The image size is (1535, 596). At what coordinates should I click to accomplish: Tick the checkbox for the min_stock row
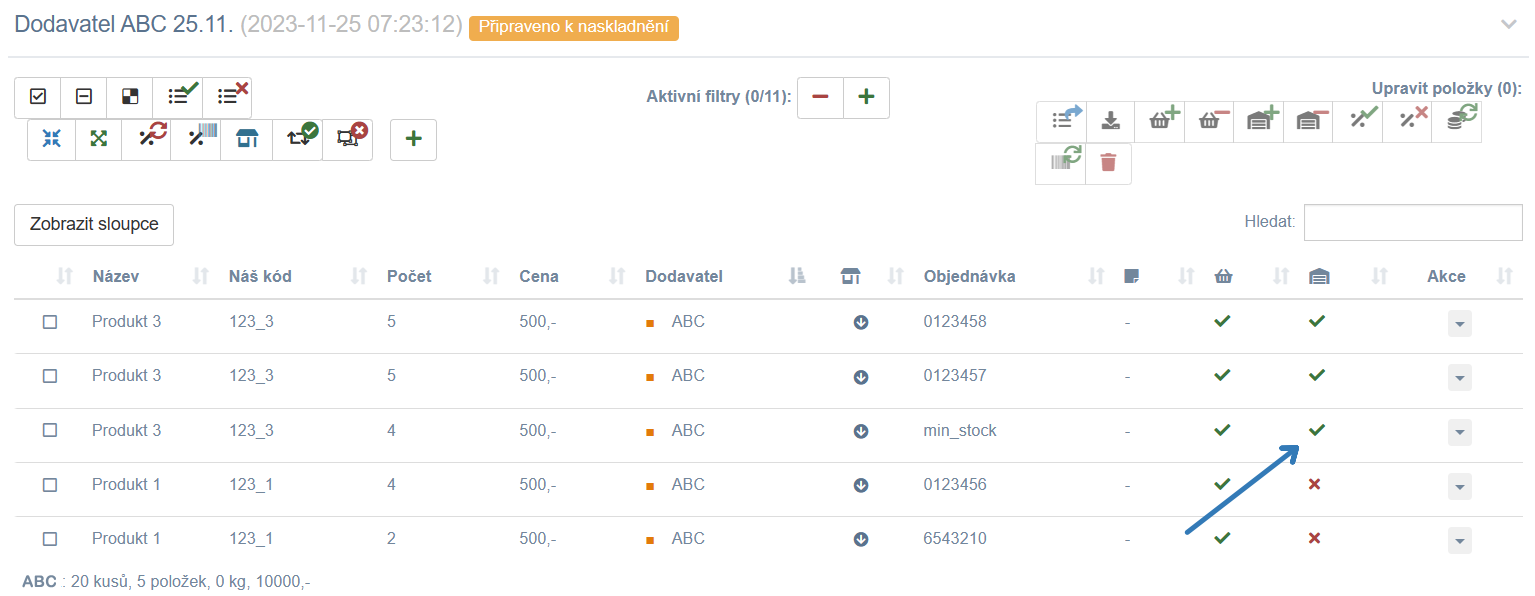[50, 430]
